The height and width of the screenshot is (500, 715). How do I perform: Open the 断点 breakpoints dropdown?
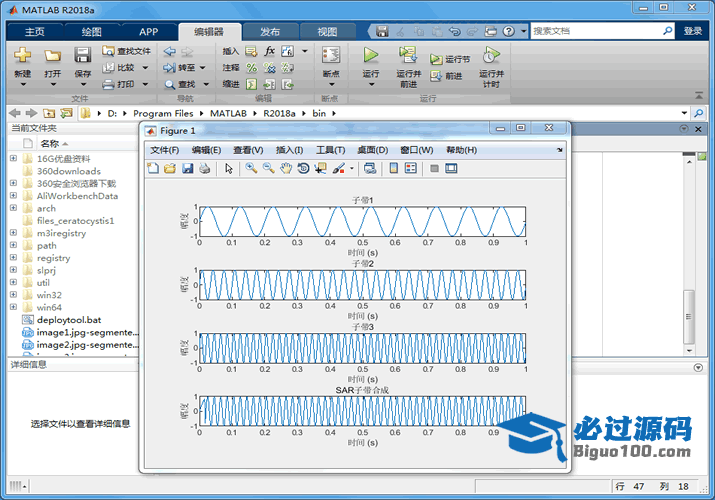(x=330, y=84)
